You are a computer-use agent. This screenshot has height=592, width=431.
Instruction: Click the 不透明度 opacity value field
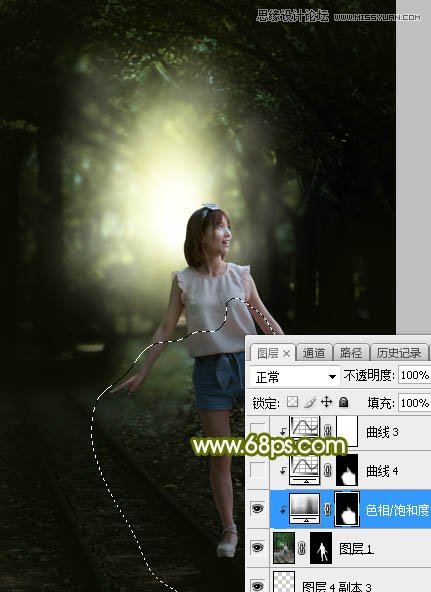coord(414,375)
